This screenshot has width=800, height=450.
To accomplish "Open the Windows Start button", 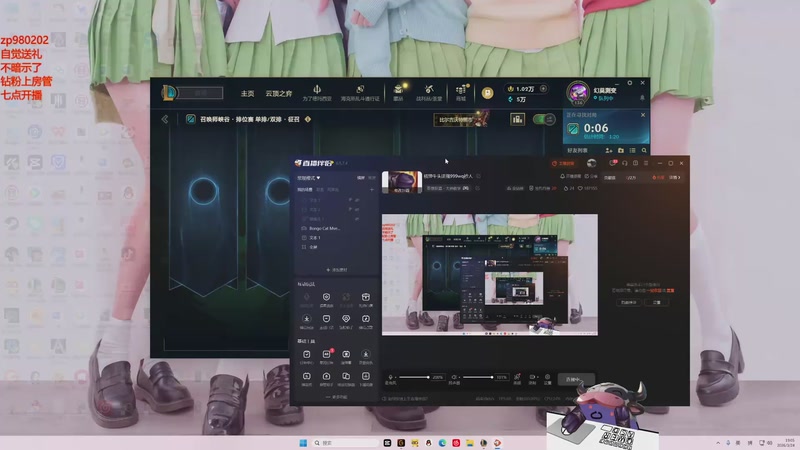I will (x=303, y=443).
